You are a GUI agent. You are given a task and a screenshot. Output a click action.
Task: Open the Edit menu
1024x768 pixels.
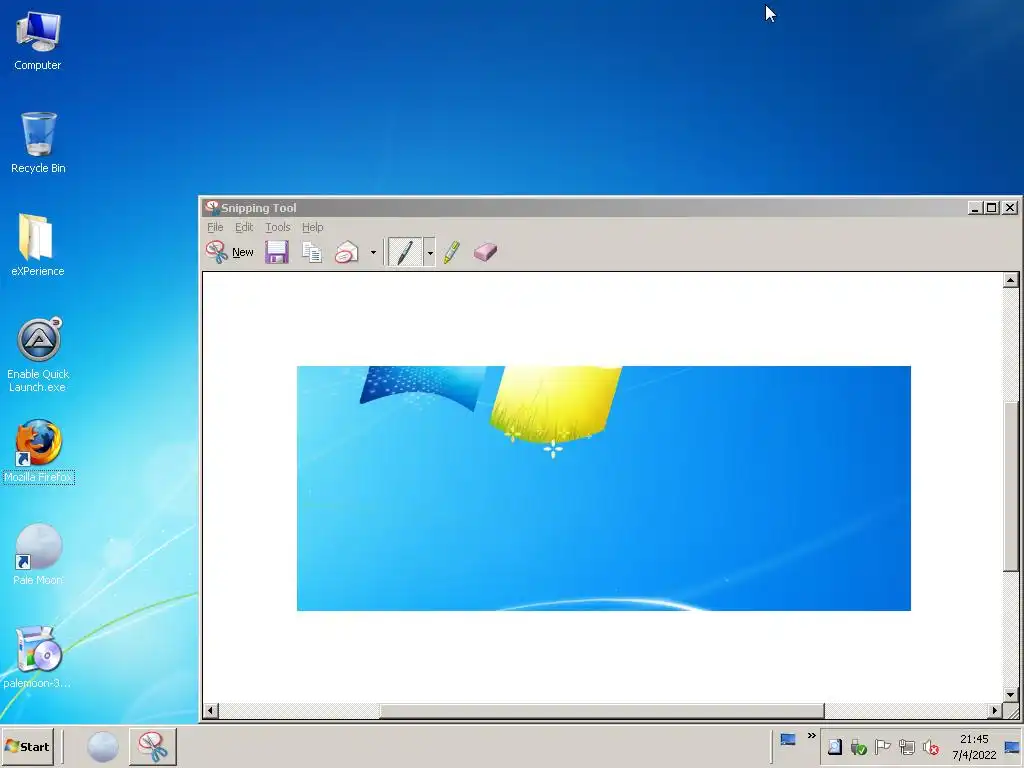[x=244, y=227]
